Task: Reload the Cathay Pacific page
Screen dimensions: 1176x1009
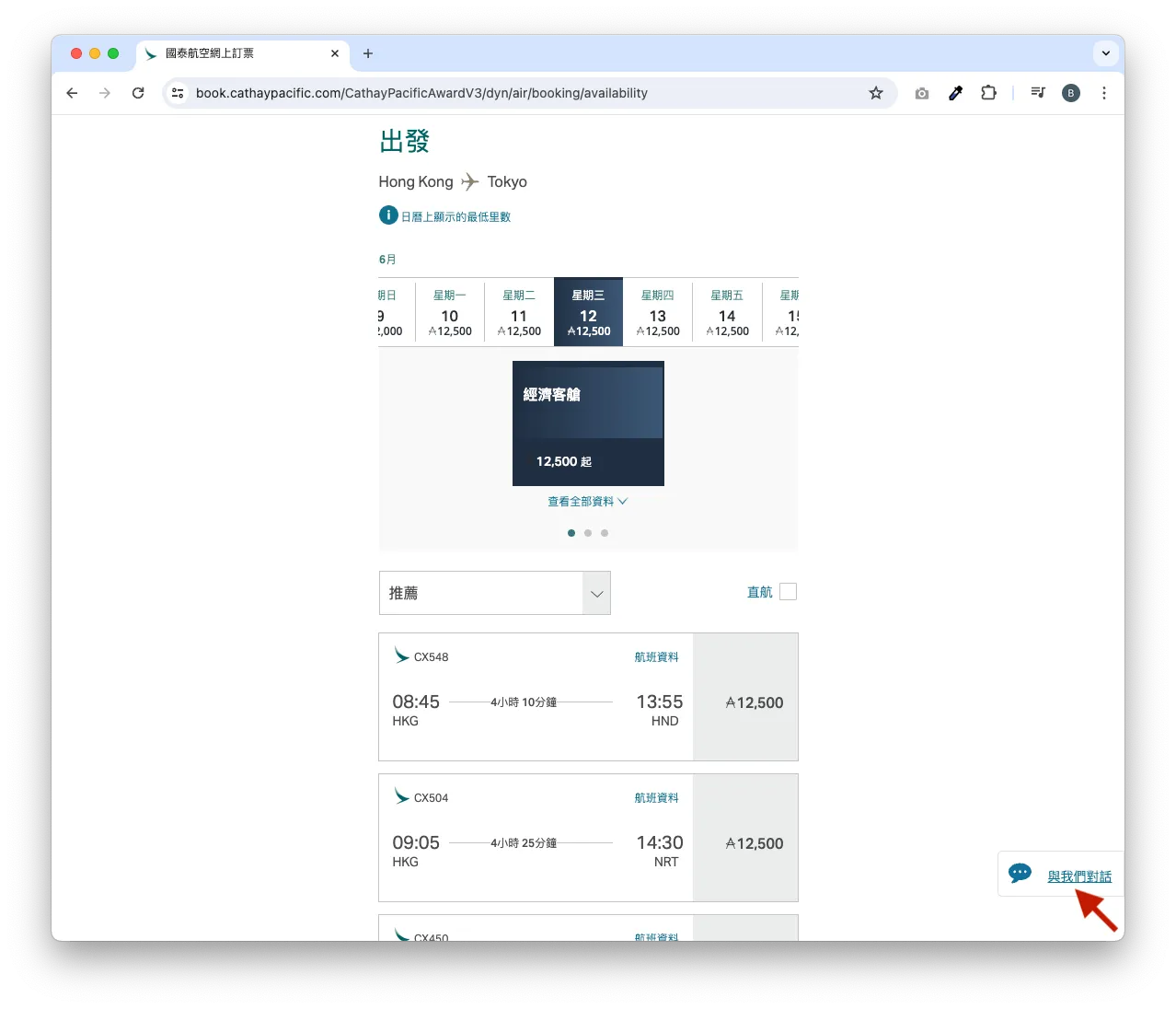Action: pos(138,93)
